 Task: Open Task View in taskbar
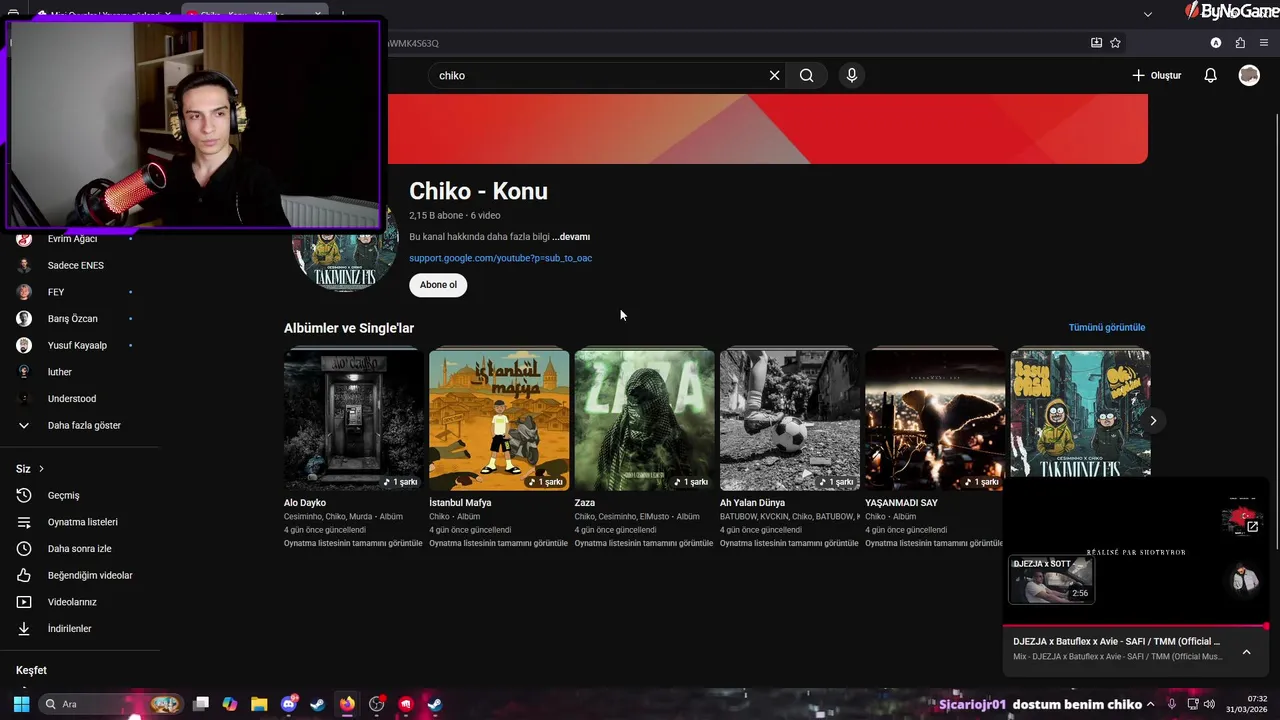[201, 704]
